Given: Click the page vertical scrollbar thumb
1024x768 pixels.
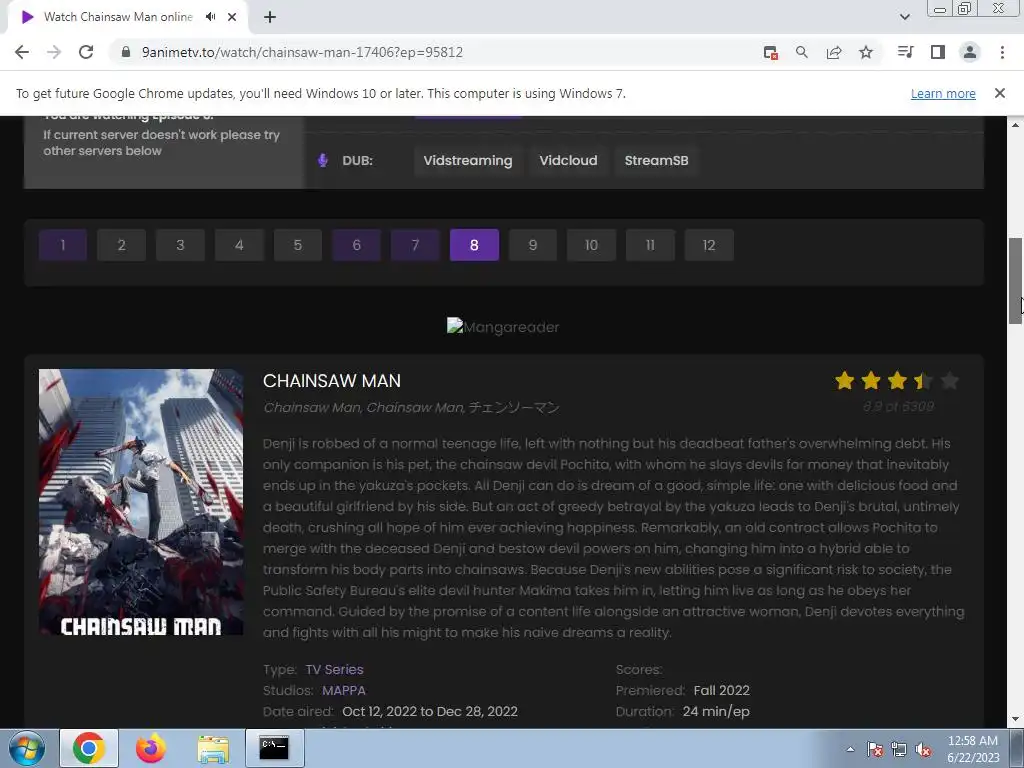Looking at the screenshot, I should coord(1016,281).
